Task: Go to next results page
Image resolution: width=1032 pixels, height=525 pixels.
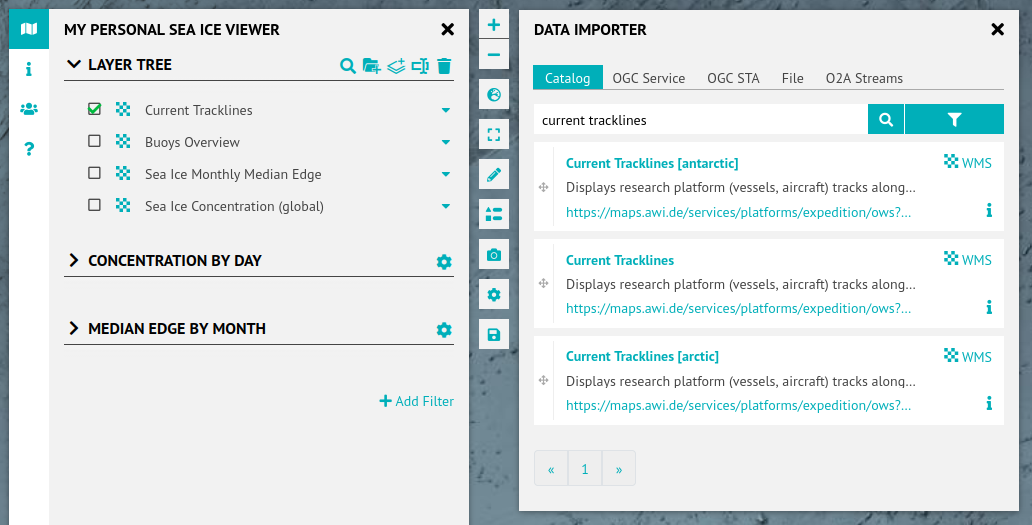Action: 619,468
